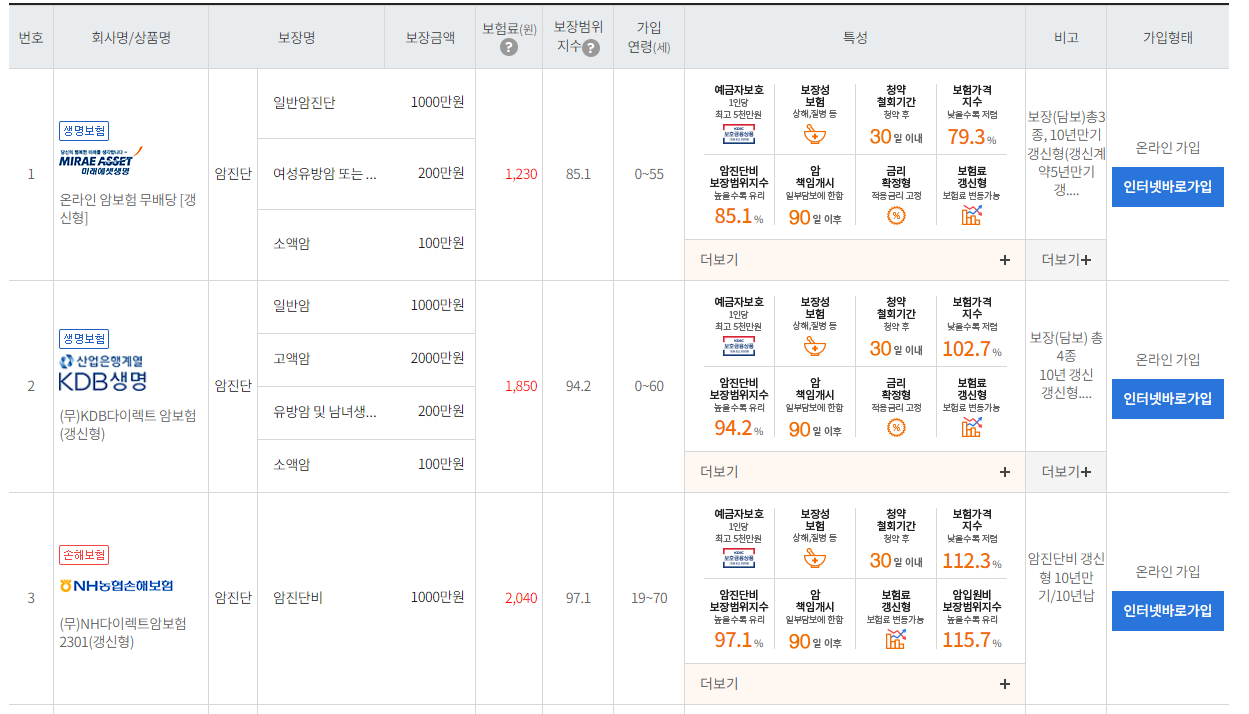
Task: Click age range 19~70
Action: [650, 598]
